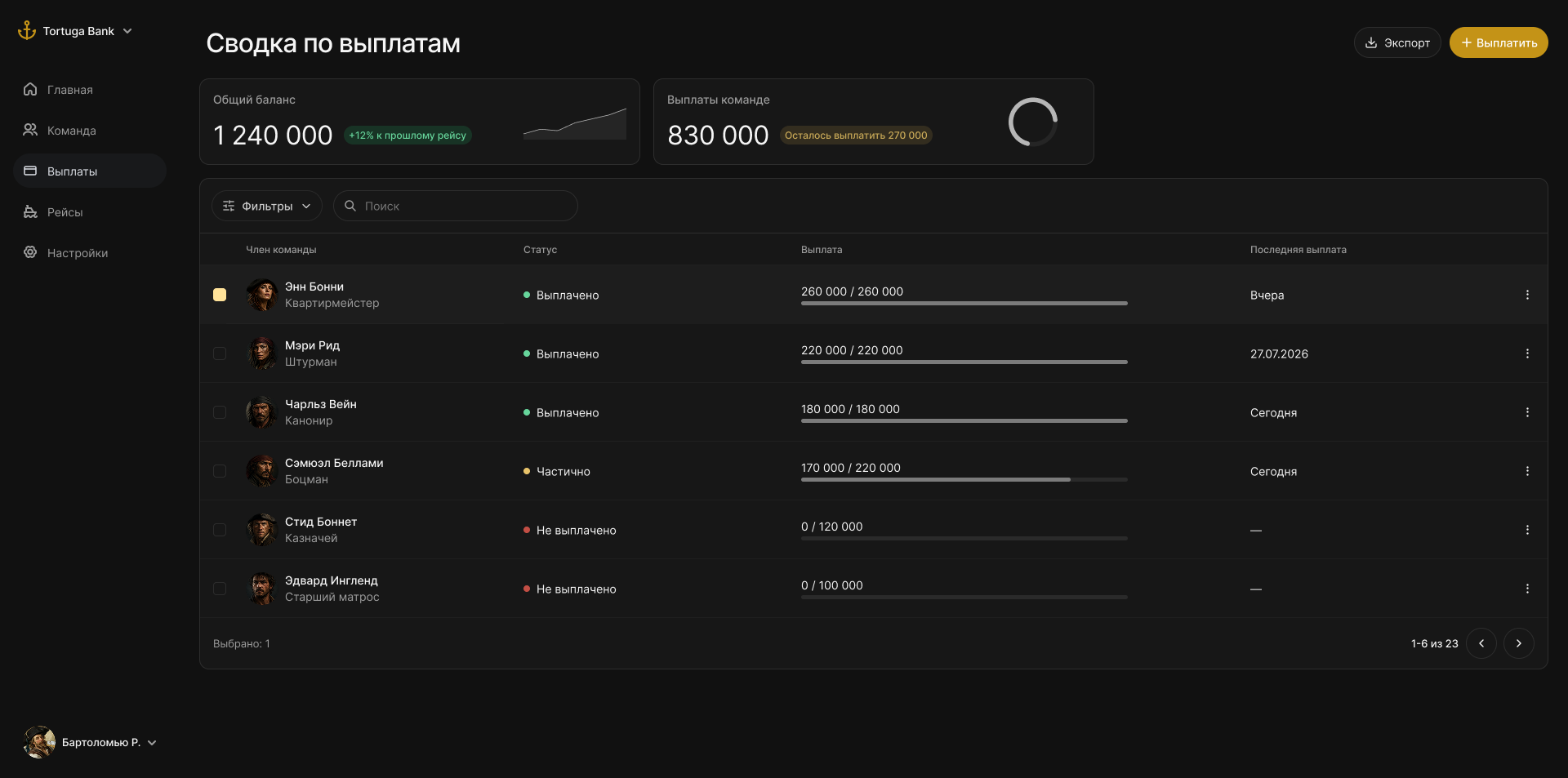This screenshot has width=1568, height=778.
Task: Open the kebab menu for Чарльз Вейн
Action: (x=1527, y=412)
